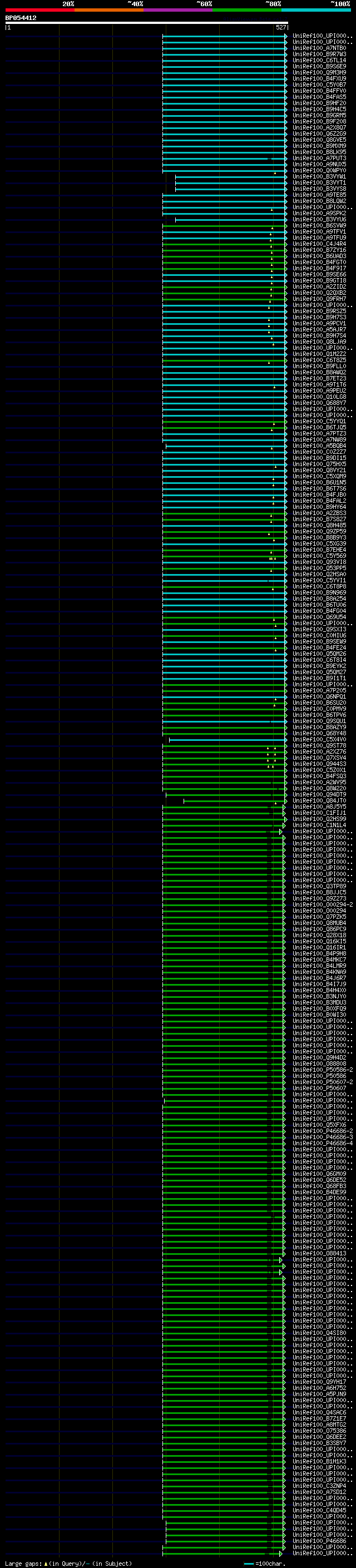The height and width of the screenshot is (1568, 356).
Task: Click label UniRef100_B3VYU6
Action: pyautogui.click(x=319, y=219)
